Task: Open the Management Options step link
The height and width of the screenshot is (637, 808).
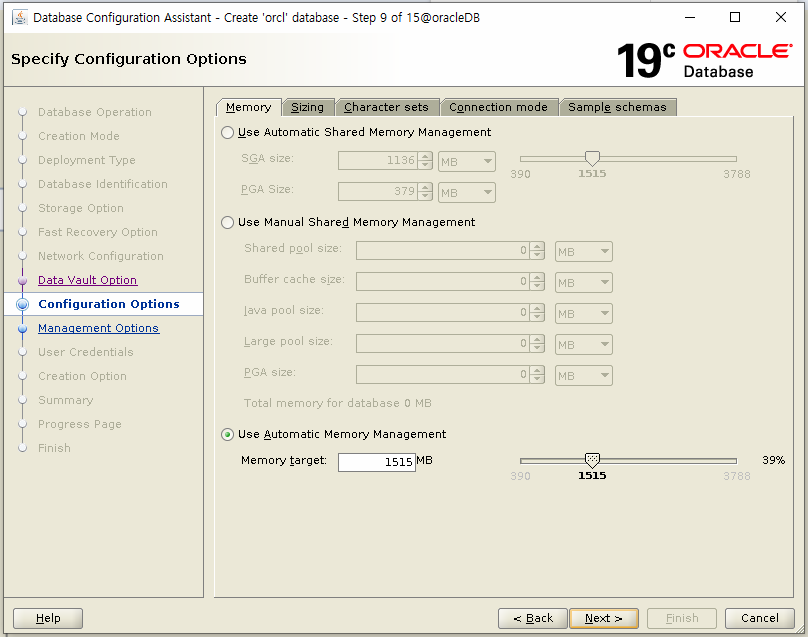Action: click(98, 328)
